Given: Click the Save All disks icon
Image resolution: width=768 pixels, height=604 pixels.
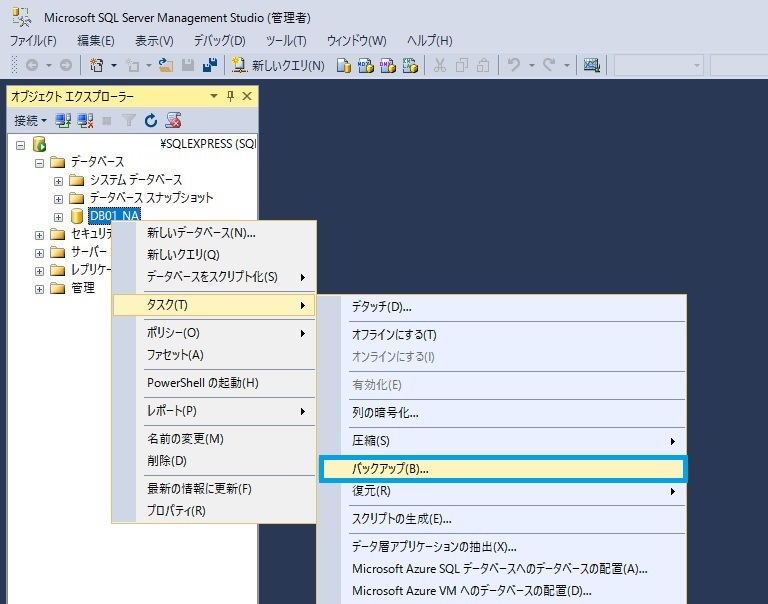Looking at the screenshot, I should tap(210, 65).
